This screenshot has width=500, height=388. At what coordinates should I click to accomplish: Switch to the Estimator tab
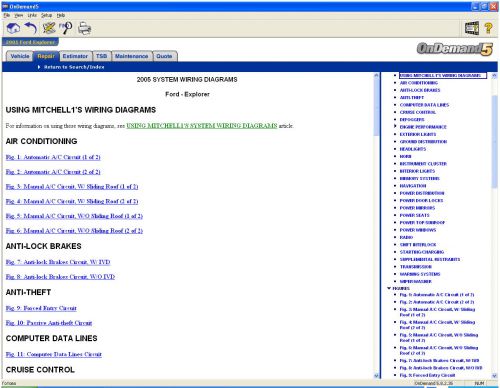coord(75,56)
